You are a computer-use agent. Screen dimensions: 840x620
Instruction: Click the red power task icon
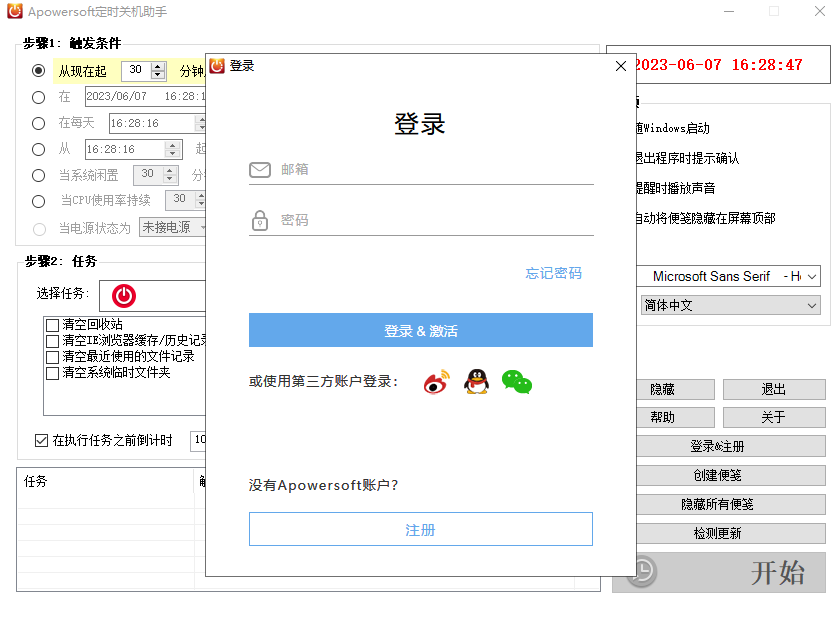pyautogui.click(x=124, y=296)
